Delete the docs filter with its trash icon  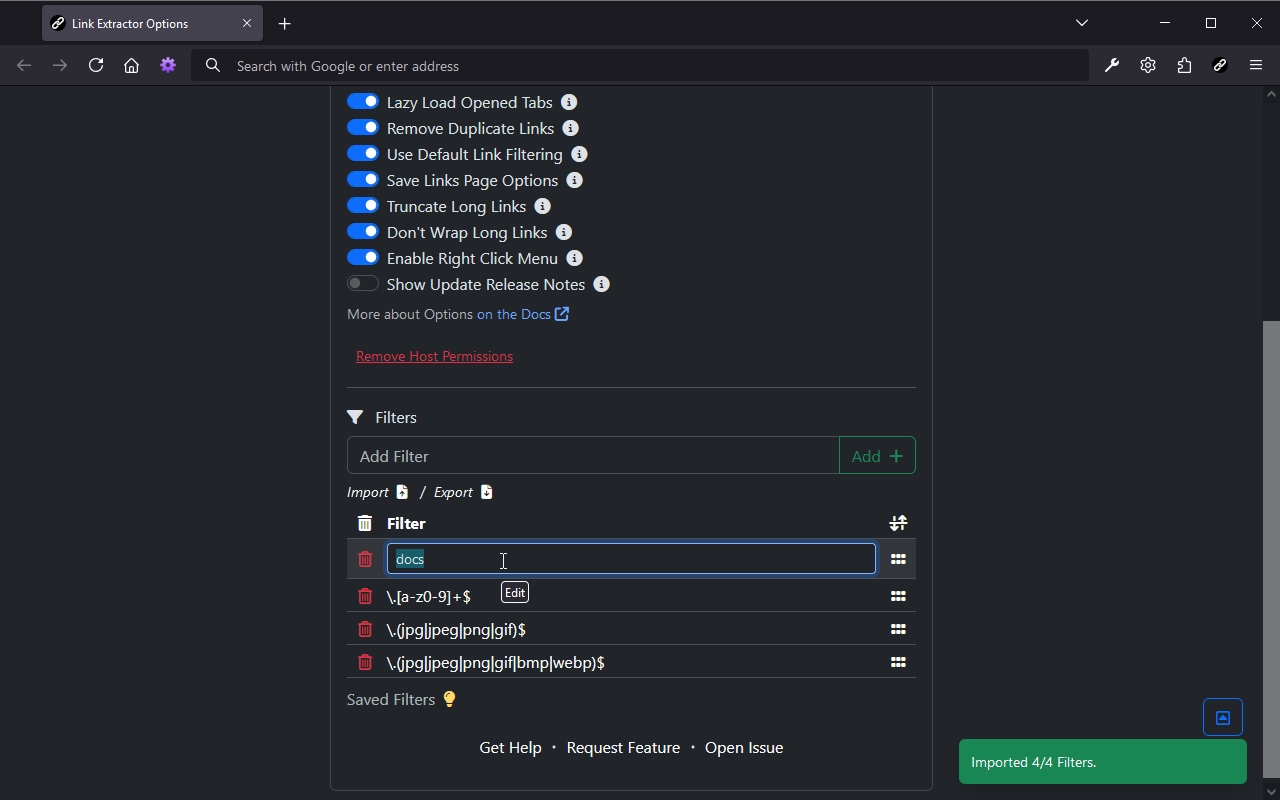(x=366, y=559)
